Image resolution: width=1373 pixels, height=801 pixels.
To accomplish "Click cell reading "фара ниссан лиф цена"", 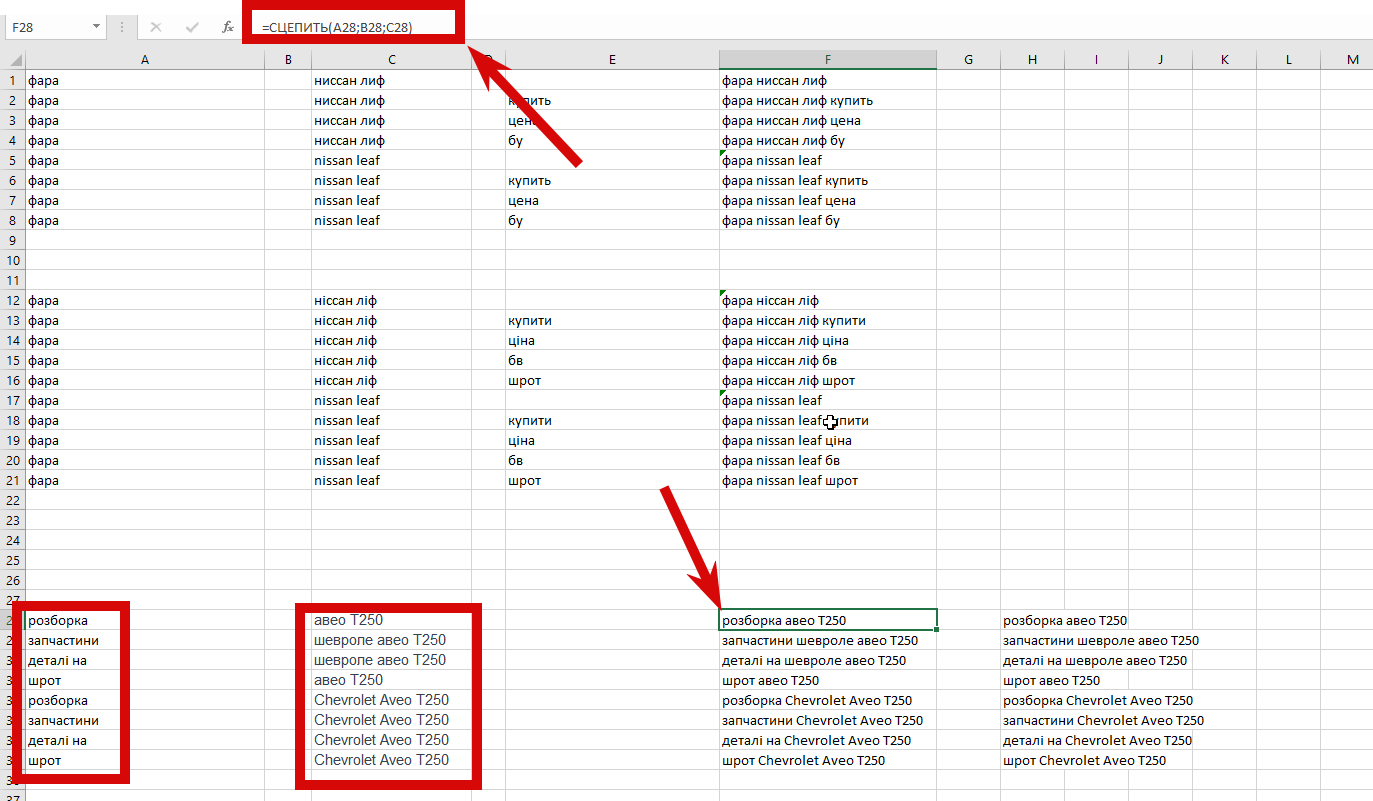I will click(x=828, y=120).
